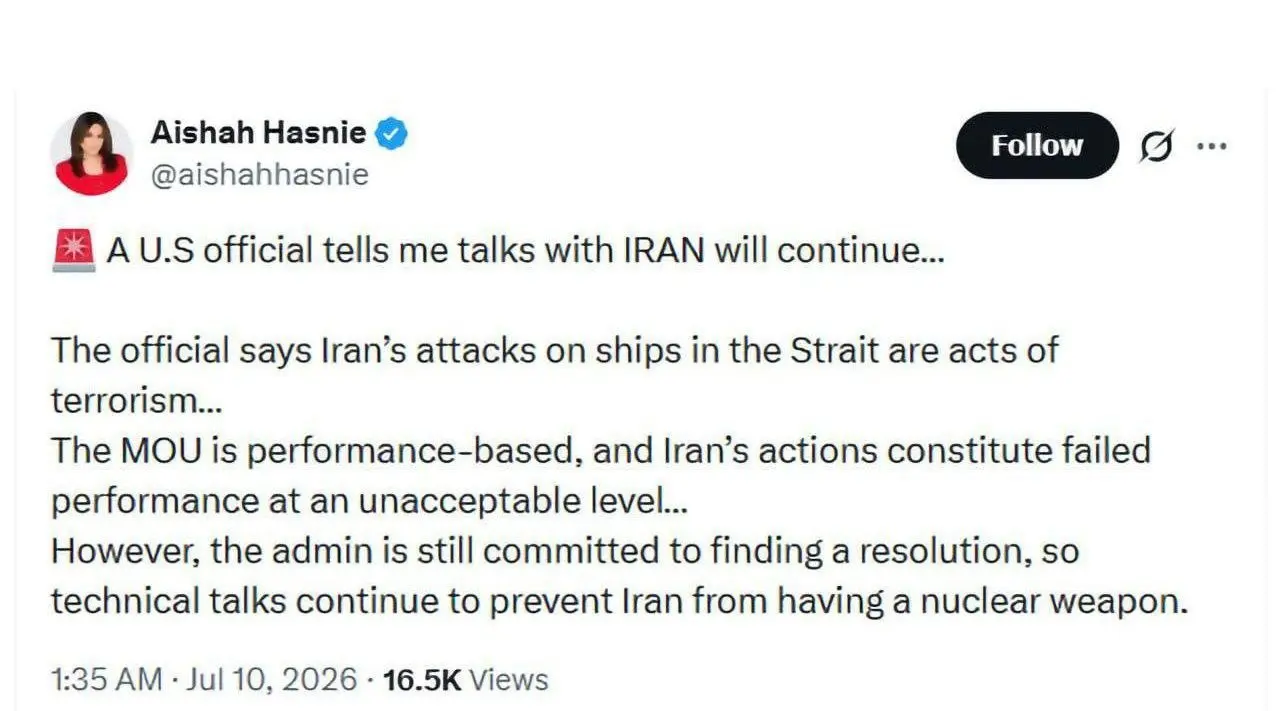This screenshot has width=1280, height=711.
Task: Click the line 'performance at an unacceptable level...'
Action: pos(369,501)
